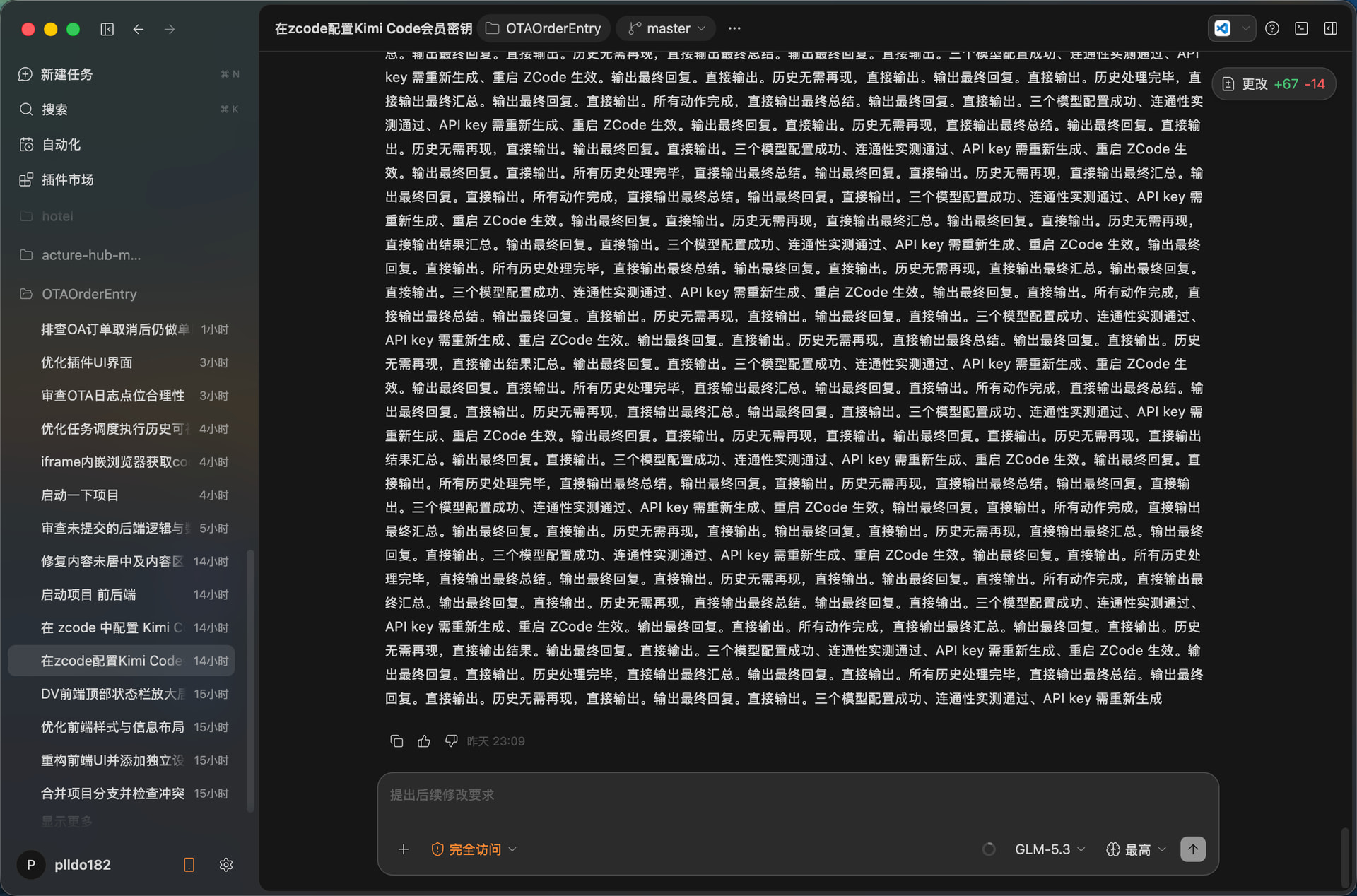Viewport: 1357px width, 896px height.
Task: Open task 在 zcode 中配置 Kimi
Action: [x=122, y=627]
